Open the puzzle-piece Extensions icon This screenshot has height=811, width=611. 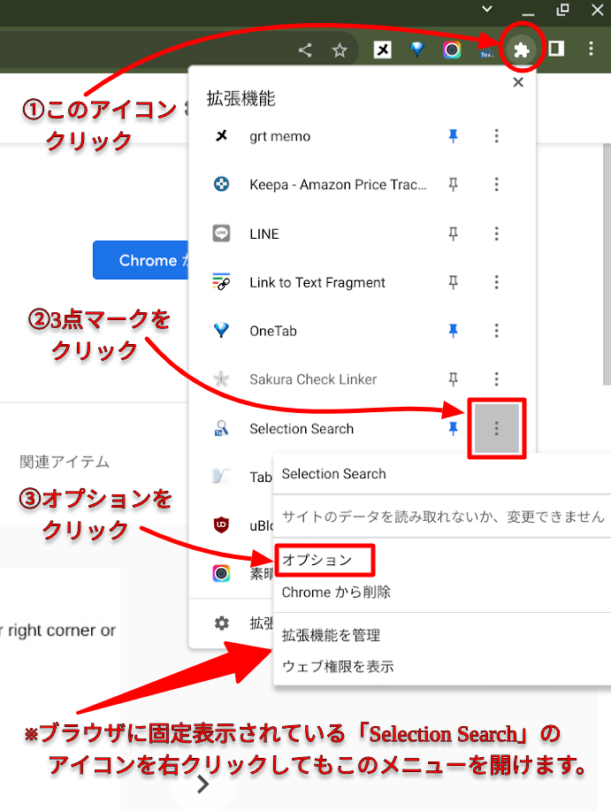click(x=521, y=50)
